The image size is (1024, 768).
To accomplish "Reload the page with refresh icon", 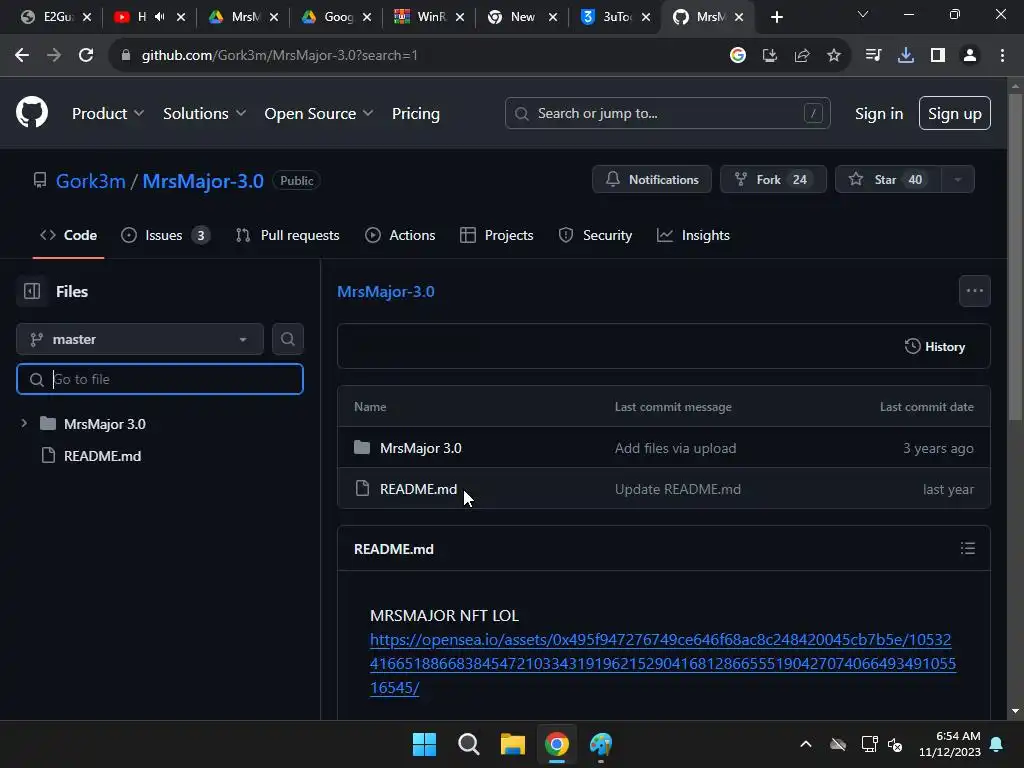I will click(x=86, y=56).
